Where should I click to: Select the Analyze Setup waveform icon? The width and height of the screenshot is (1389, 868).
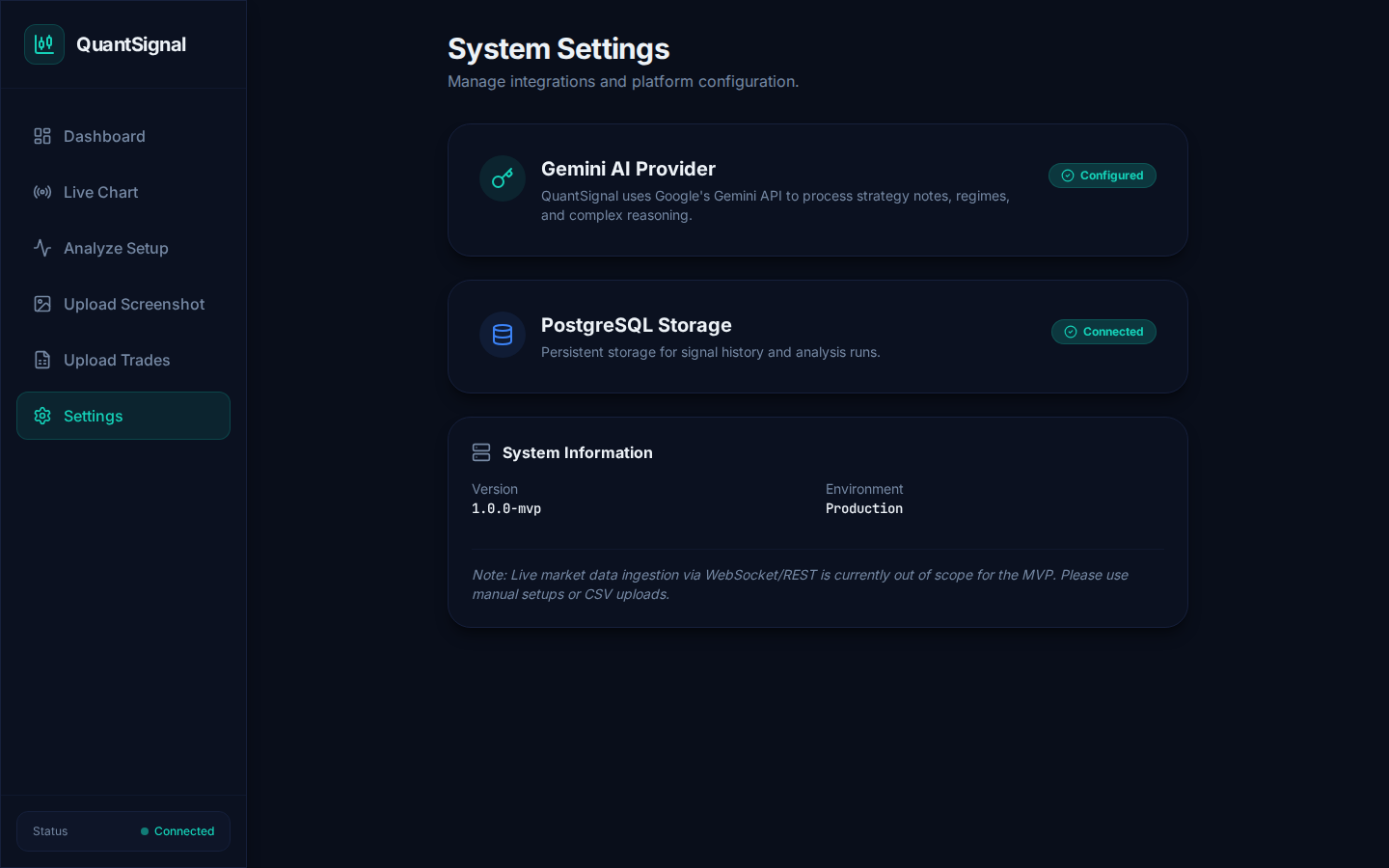42,248
